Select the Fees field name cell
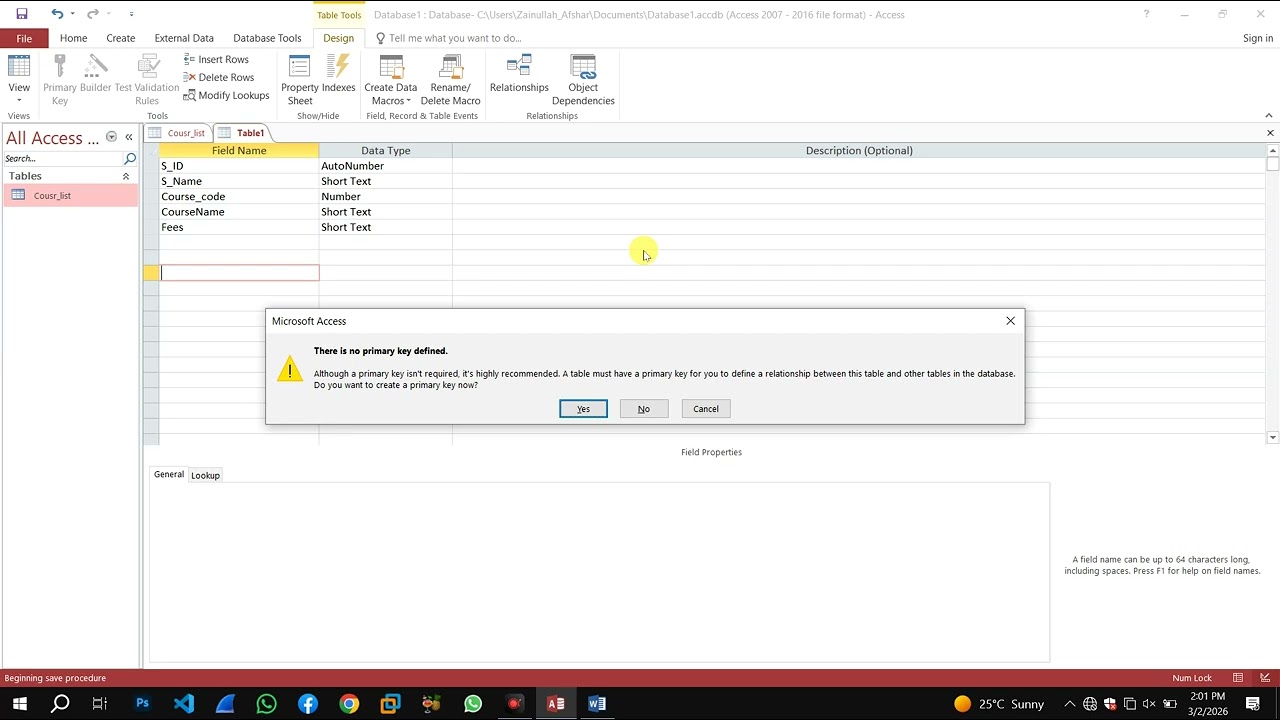 tap(239, 227)
